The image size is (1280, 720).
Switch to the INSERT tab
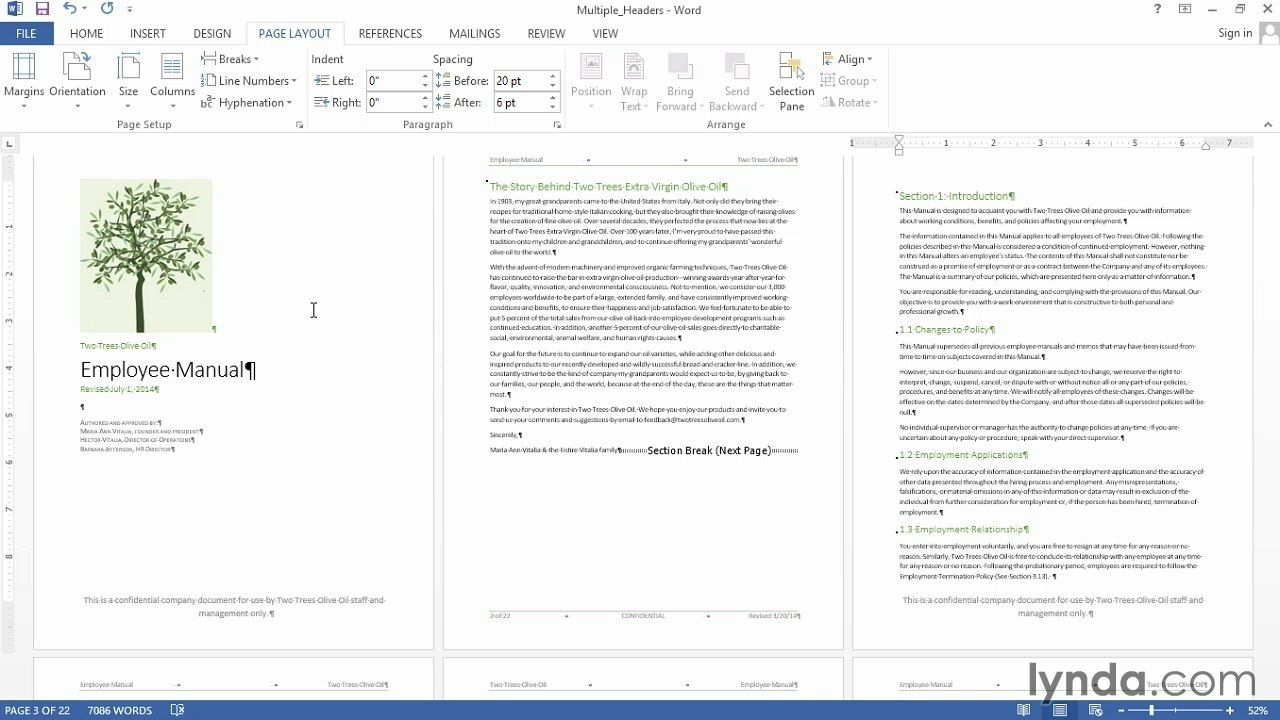(x=147, y=33)
